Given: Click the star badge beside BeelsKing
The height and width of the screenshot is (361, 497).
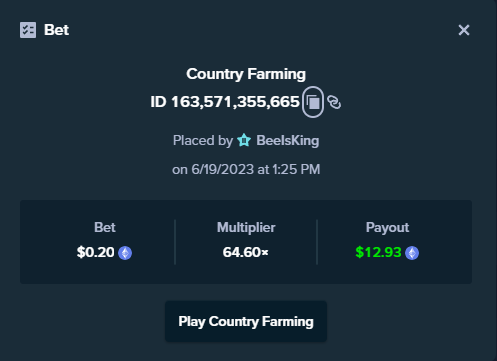Looking at the screenshot, I should point(244,140).
